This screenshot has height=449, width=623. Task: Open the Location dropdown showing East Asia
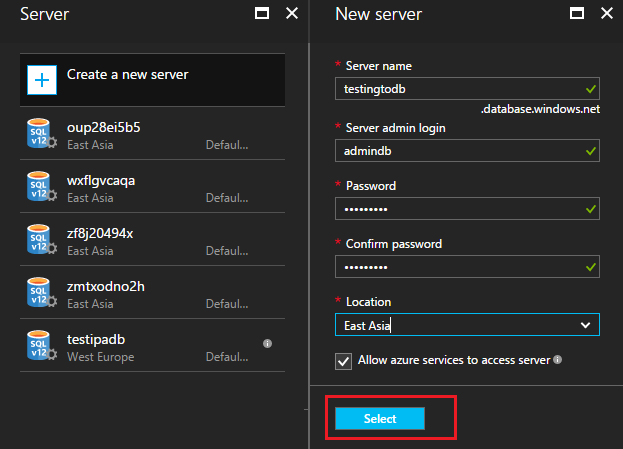466,325
